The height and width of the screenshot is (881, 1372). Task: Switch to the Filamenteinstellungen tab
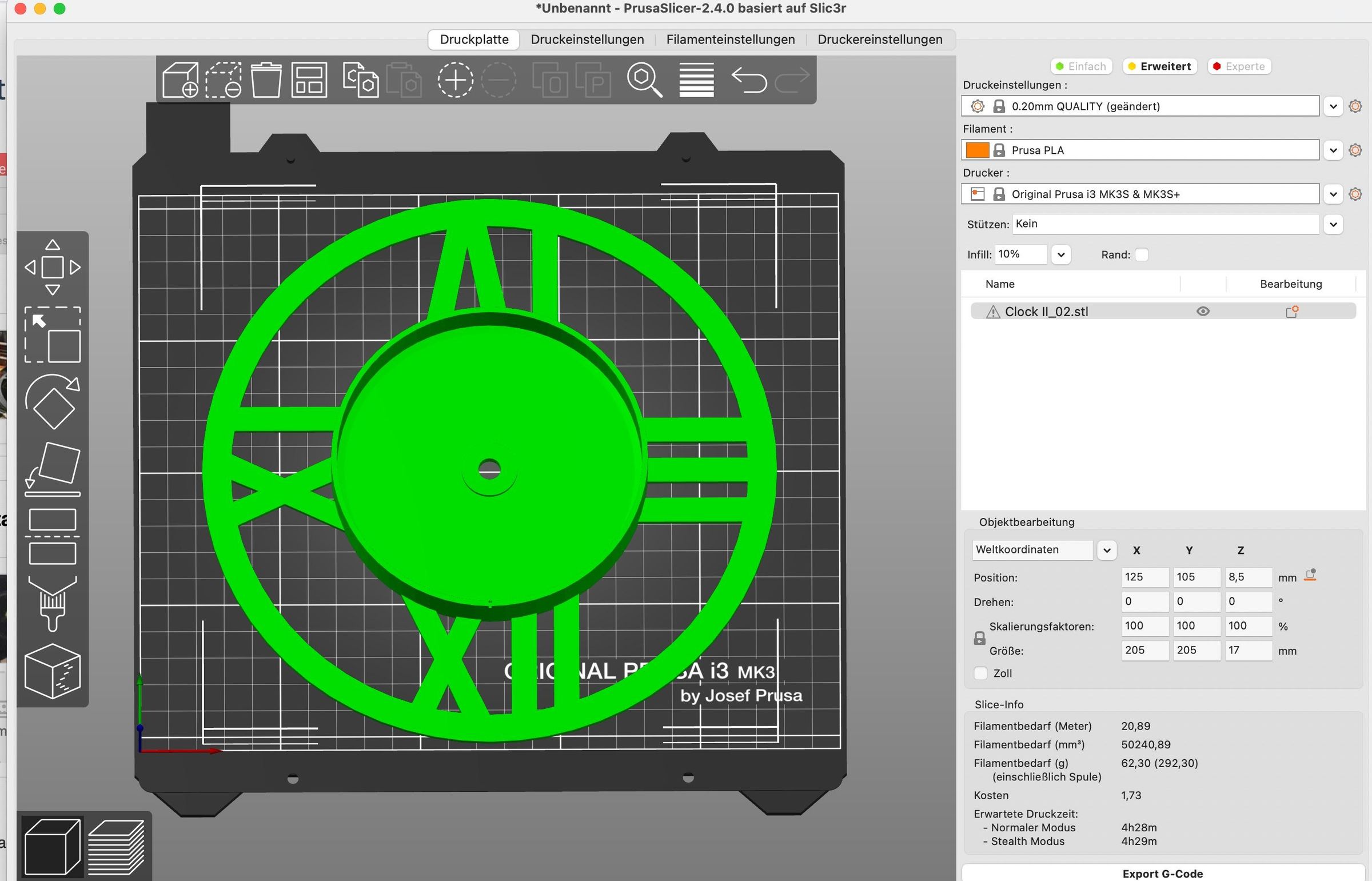click(730, 39)
